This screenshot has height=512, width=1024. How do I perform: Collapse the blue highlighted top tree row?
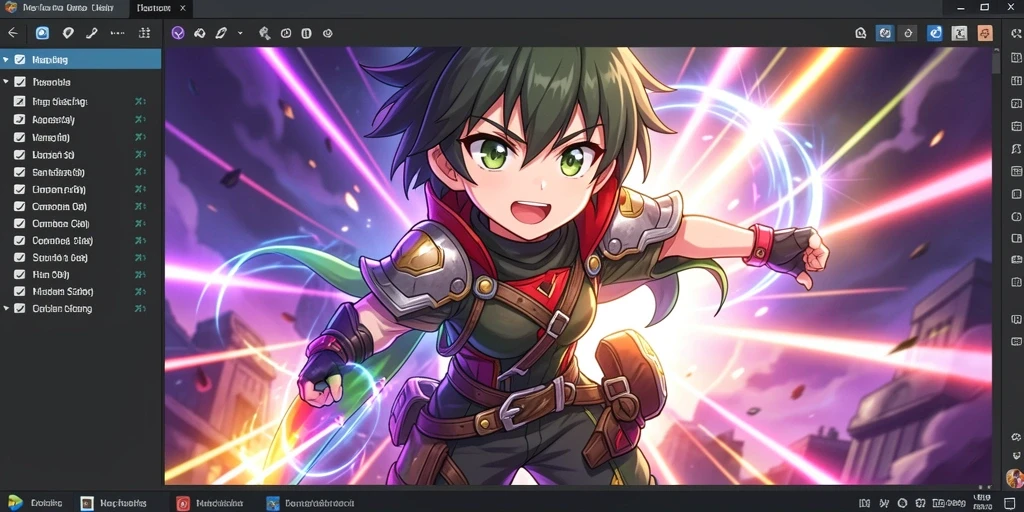6,59
